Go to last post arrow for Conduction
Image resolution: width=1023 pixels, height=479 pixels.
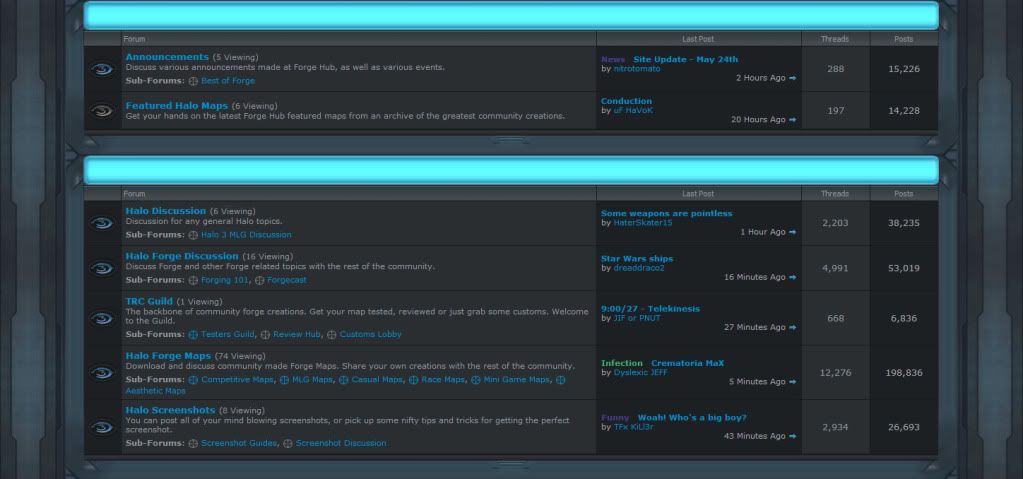pos(793,119)
